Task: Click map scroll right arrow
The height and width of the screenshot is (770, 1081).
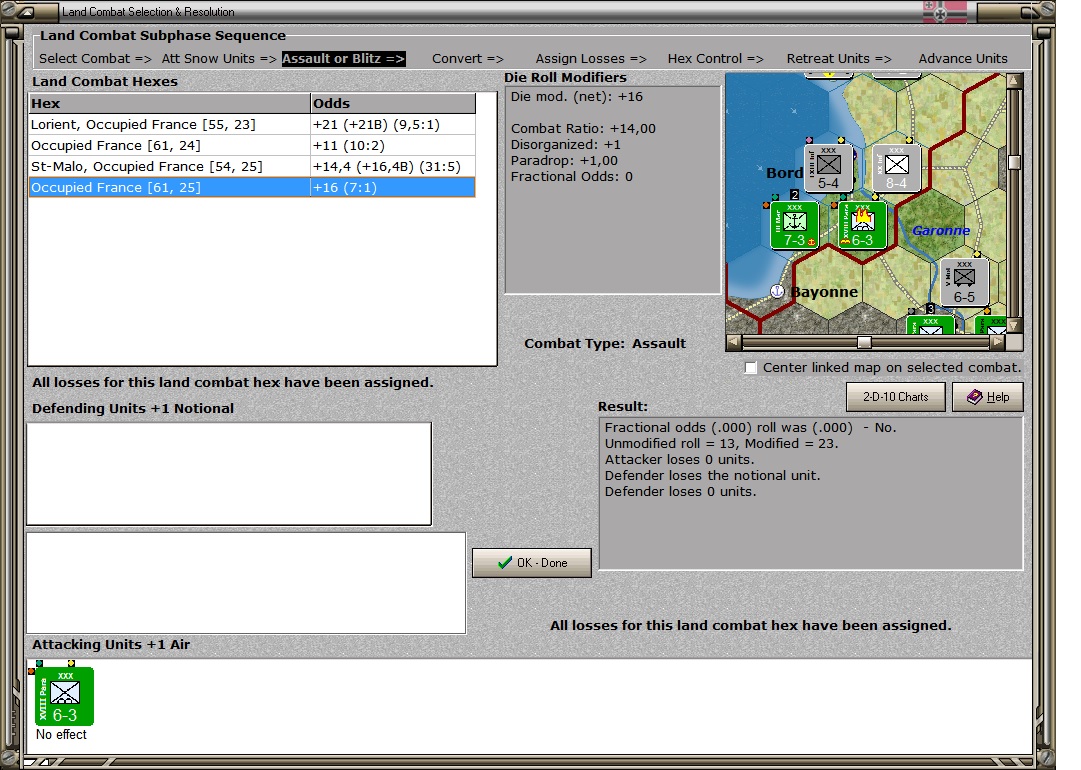Action: pyautogui.click(x=998, y=343)
